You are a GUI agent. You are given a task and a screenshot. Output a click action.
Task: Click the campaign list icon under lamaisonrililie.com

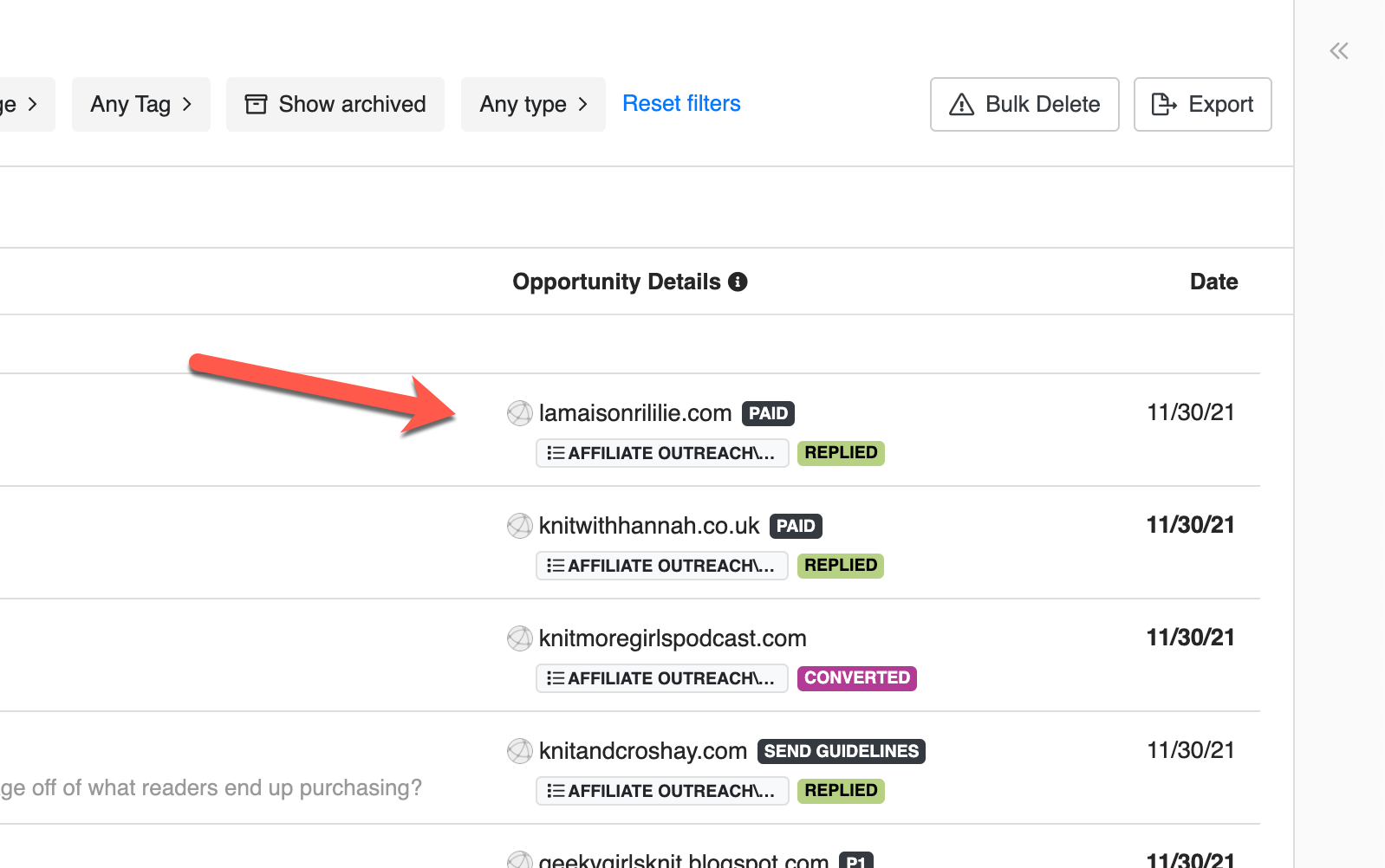click(556, 453)
